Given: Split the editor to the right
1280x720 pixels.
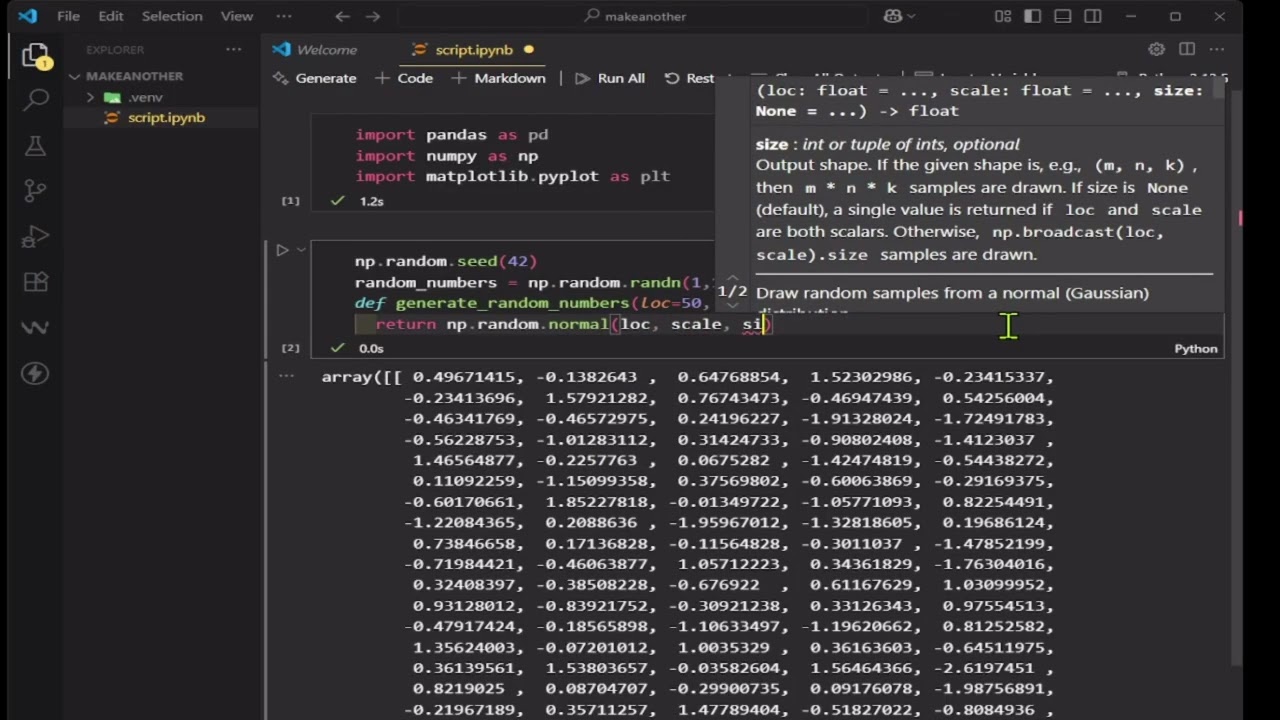Looking at the screenshot, I should 1187,49.
